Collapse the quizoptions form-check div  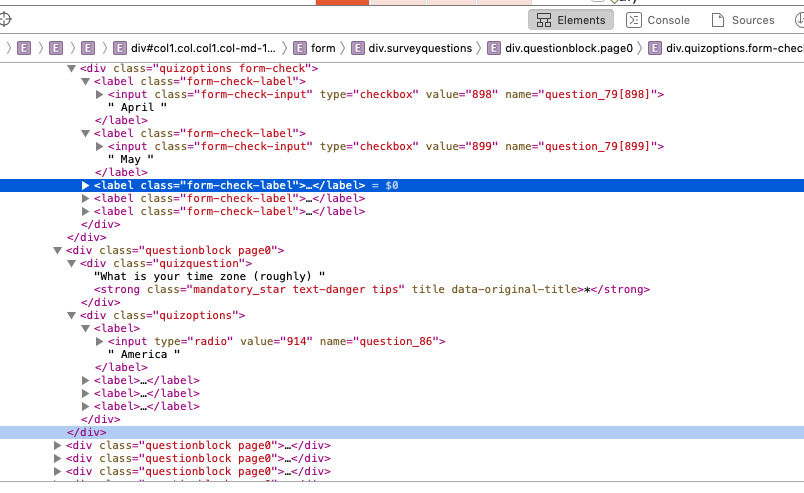72,68
